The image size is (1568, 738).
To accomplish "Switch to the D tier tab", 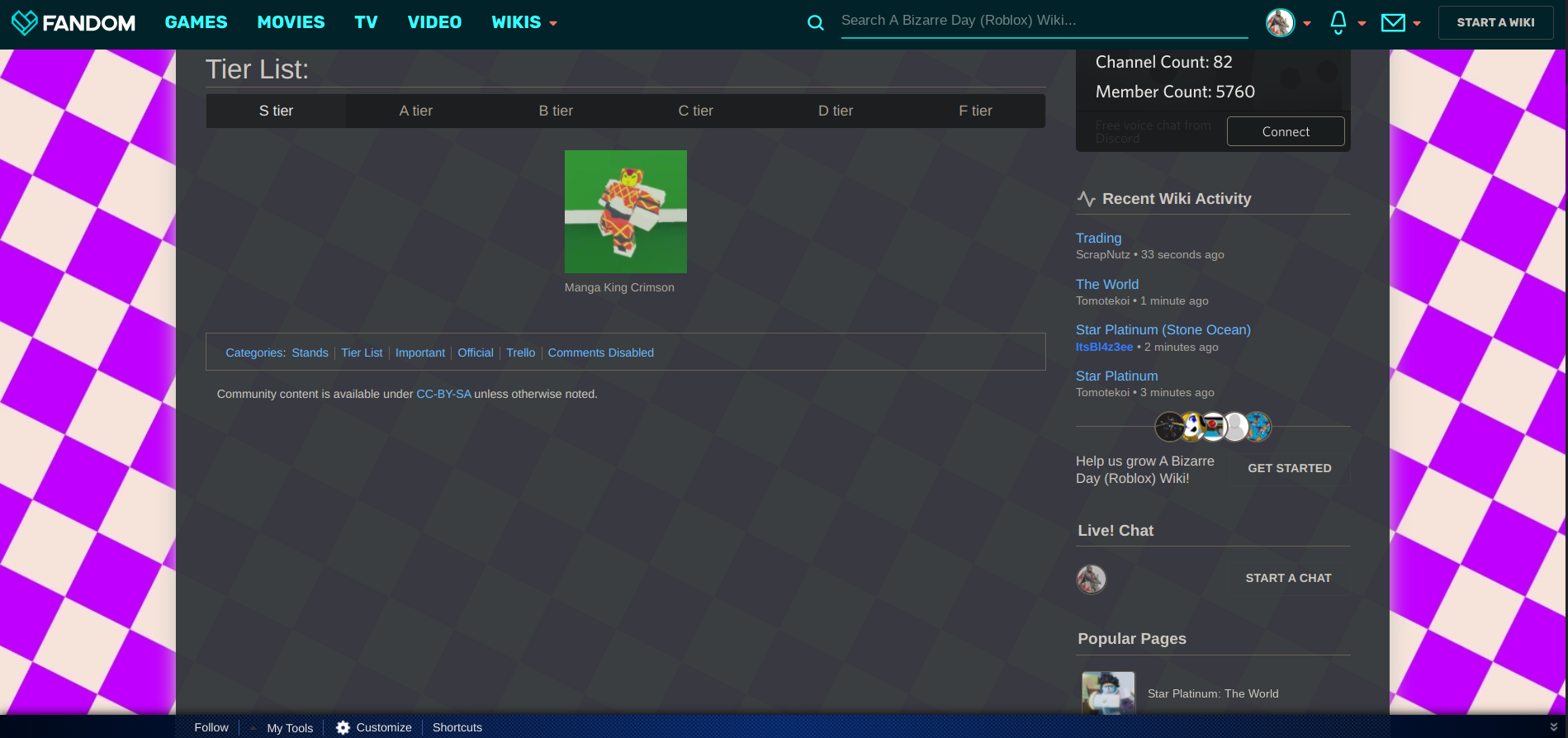I will pos(836,111).
